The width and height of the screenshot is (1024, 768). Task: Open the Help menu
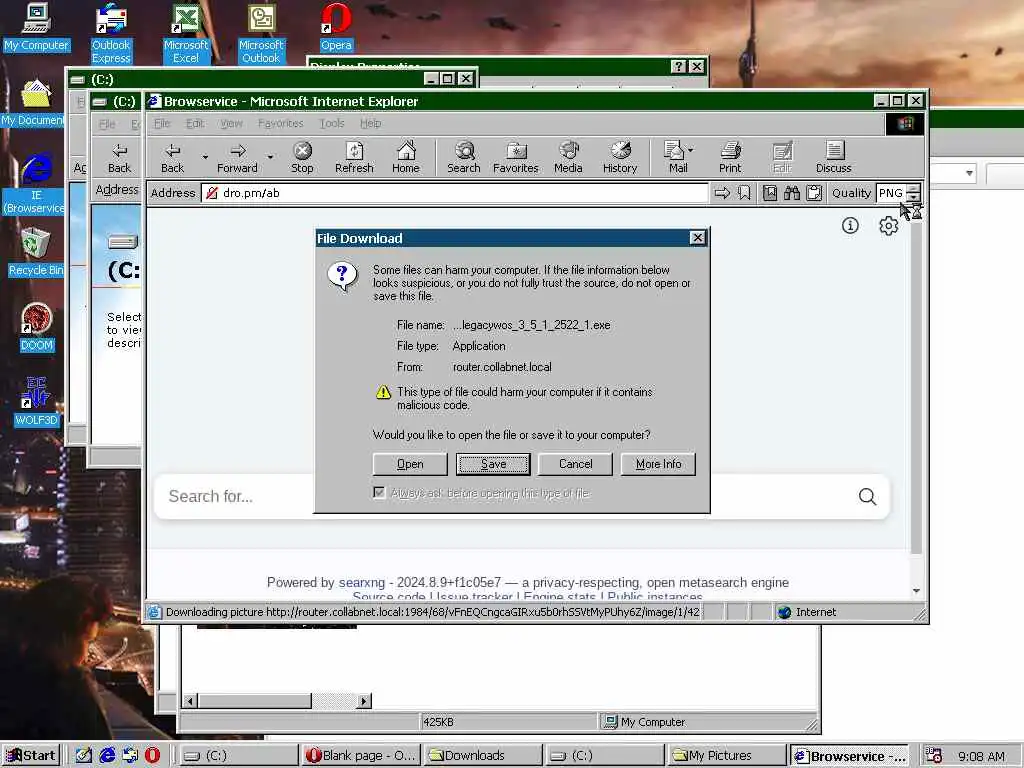pos(370,123)
